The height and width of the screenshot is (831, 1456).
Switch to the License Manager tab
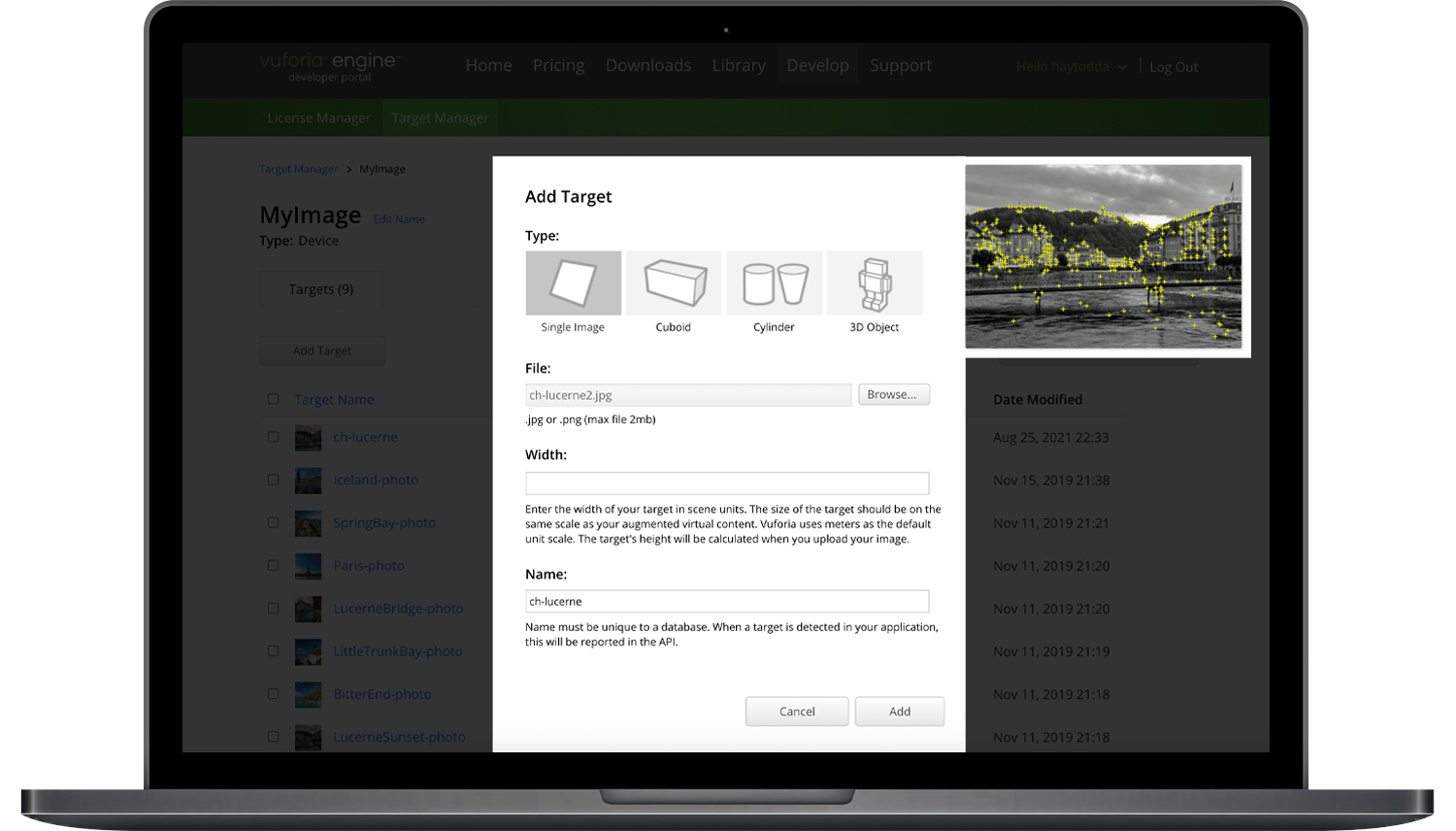318,117
